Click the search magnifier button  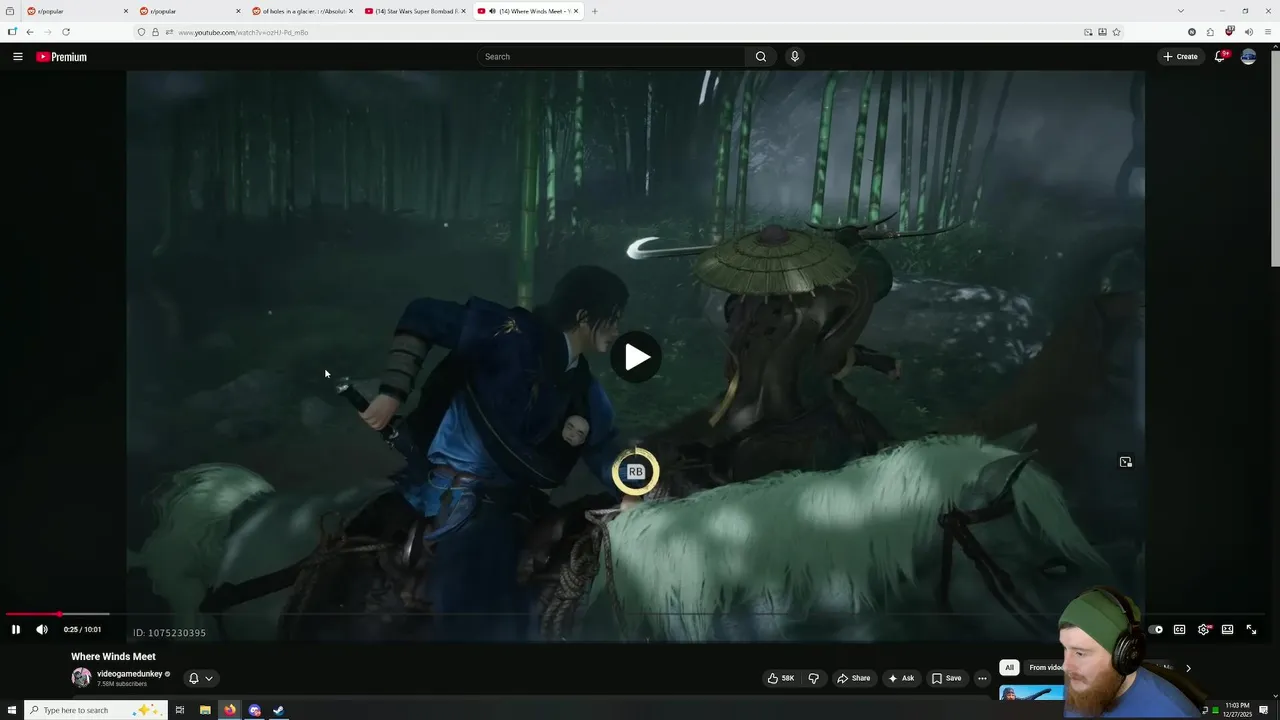tap(761, 57)
